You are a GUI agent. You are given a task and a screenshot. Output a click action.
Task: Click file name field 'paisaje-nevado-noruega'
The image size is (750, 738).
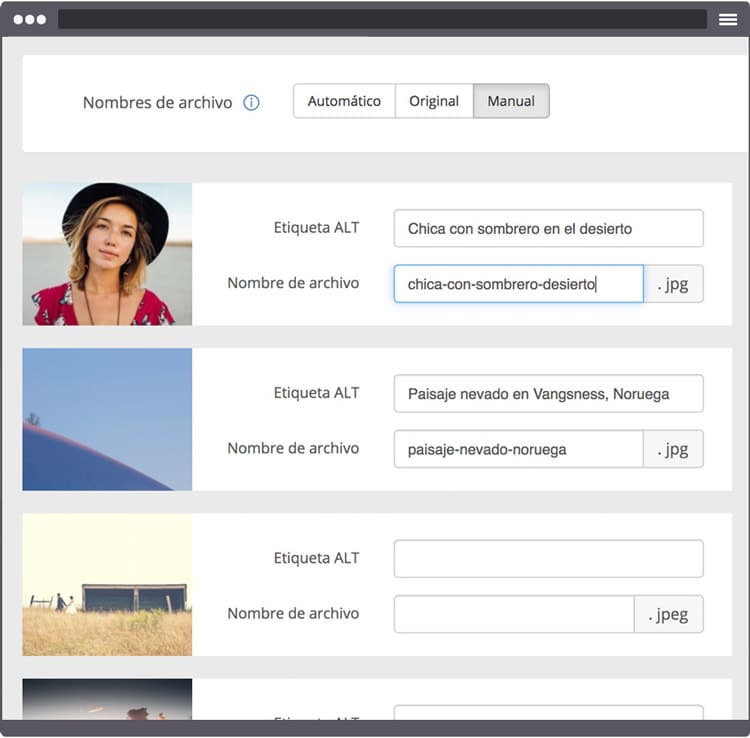point(518,449)
